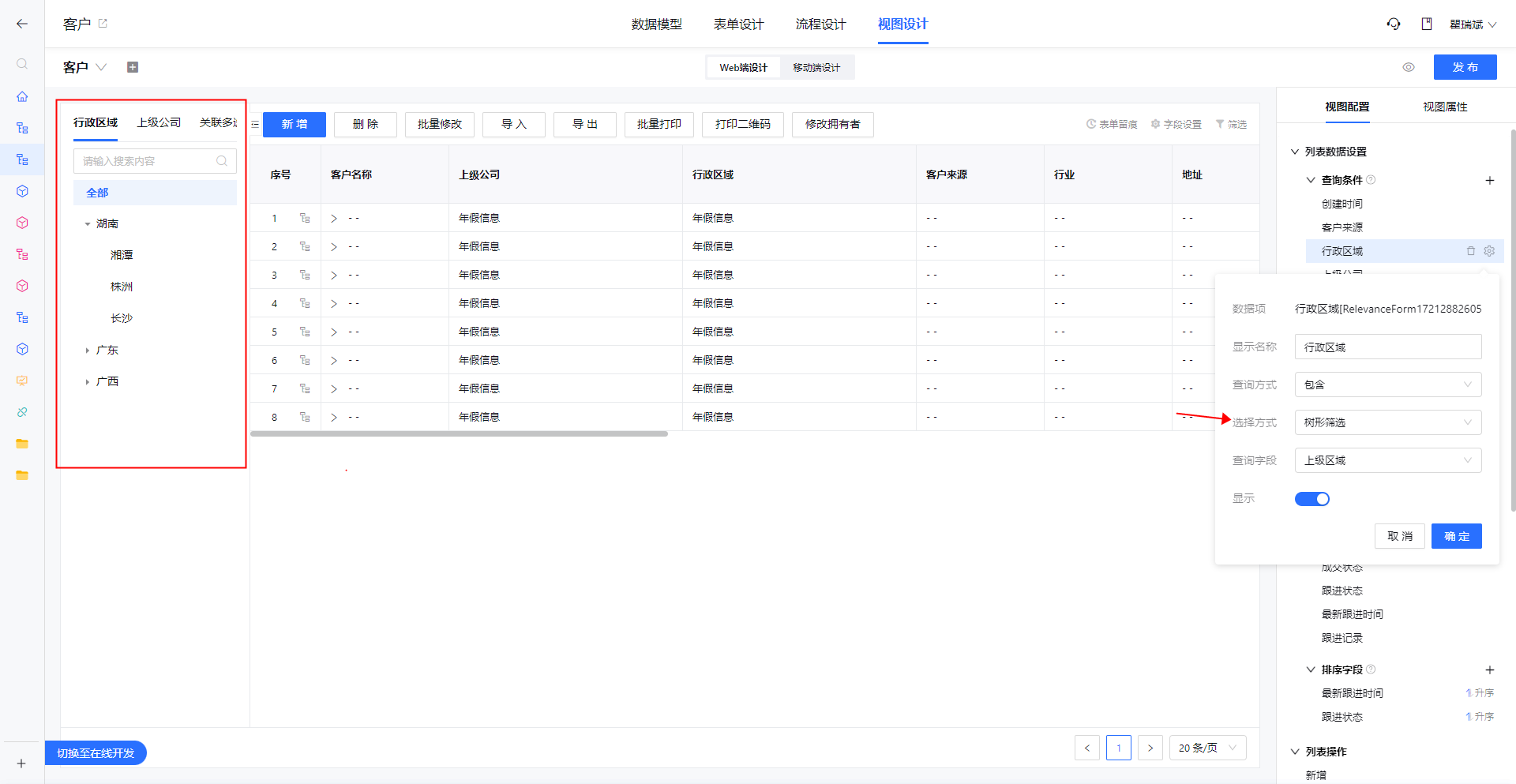
Task: Collapse the 湖南 tree node
Action: 88,224
